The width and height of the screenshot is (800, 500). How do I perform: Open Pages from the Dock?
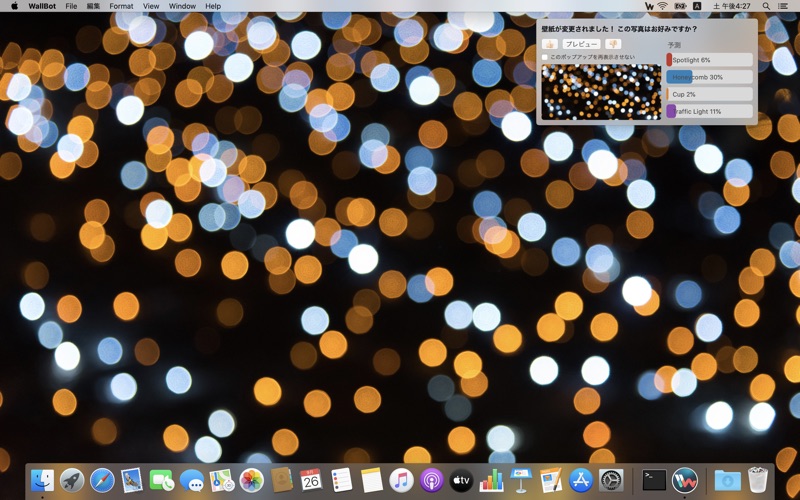(551, 480)
